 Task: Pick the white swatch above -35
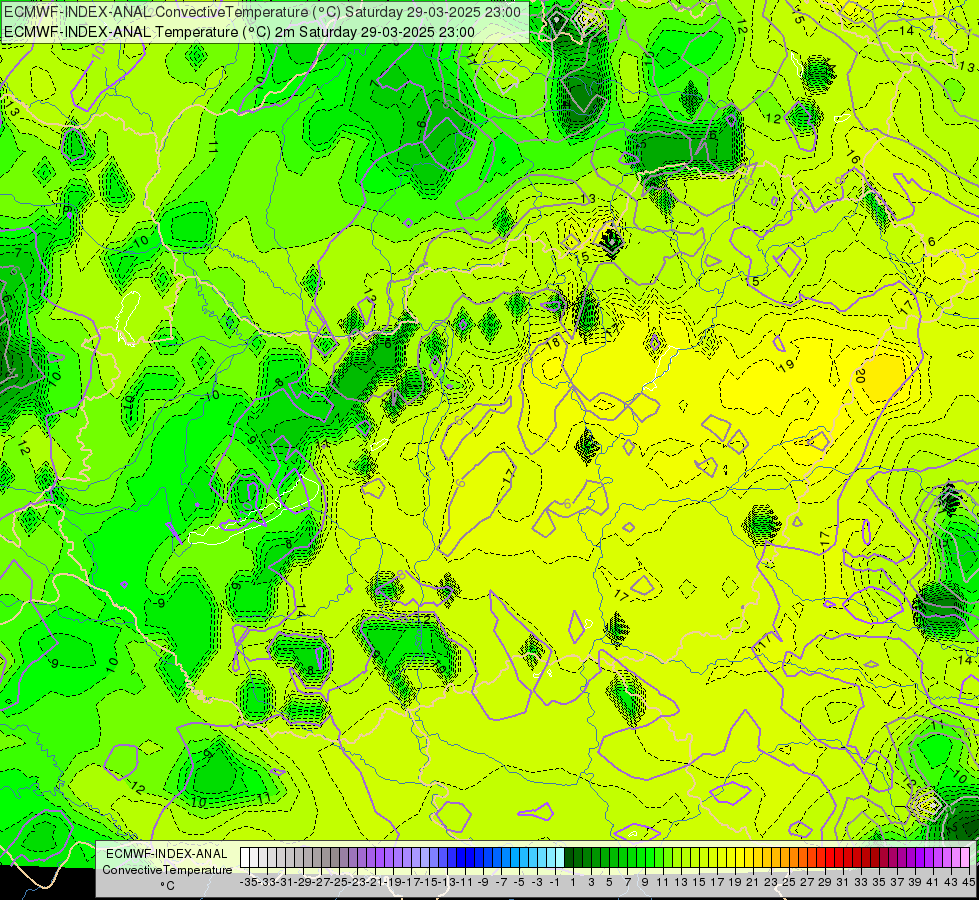[x=245, y=858]
